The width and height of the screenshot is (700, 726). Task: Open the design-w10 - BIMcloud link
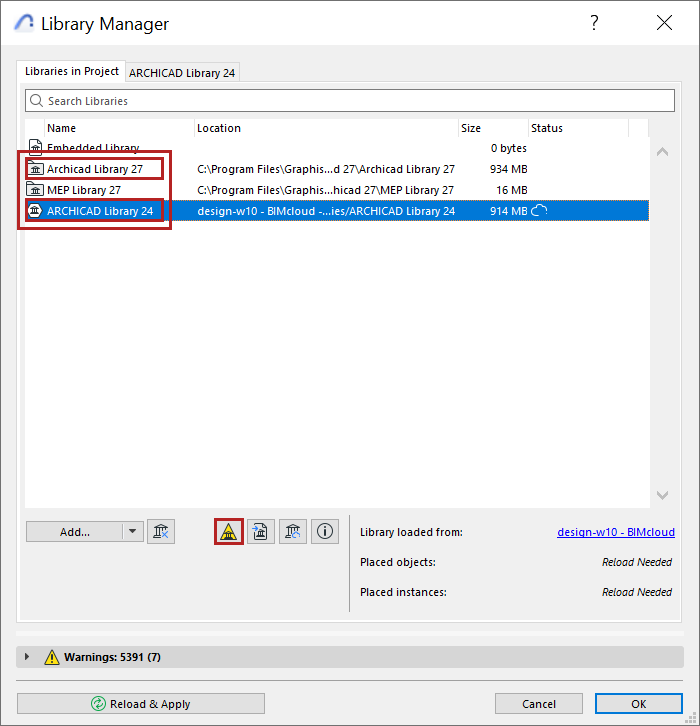[x=616, y=532]
